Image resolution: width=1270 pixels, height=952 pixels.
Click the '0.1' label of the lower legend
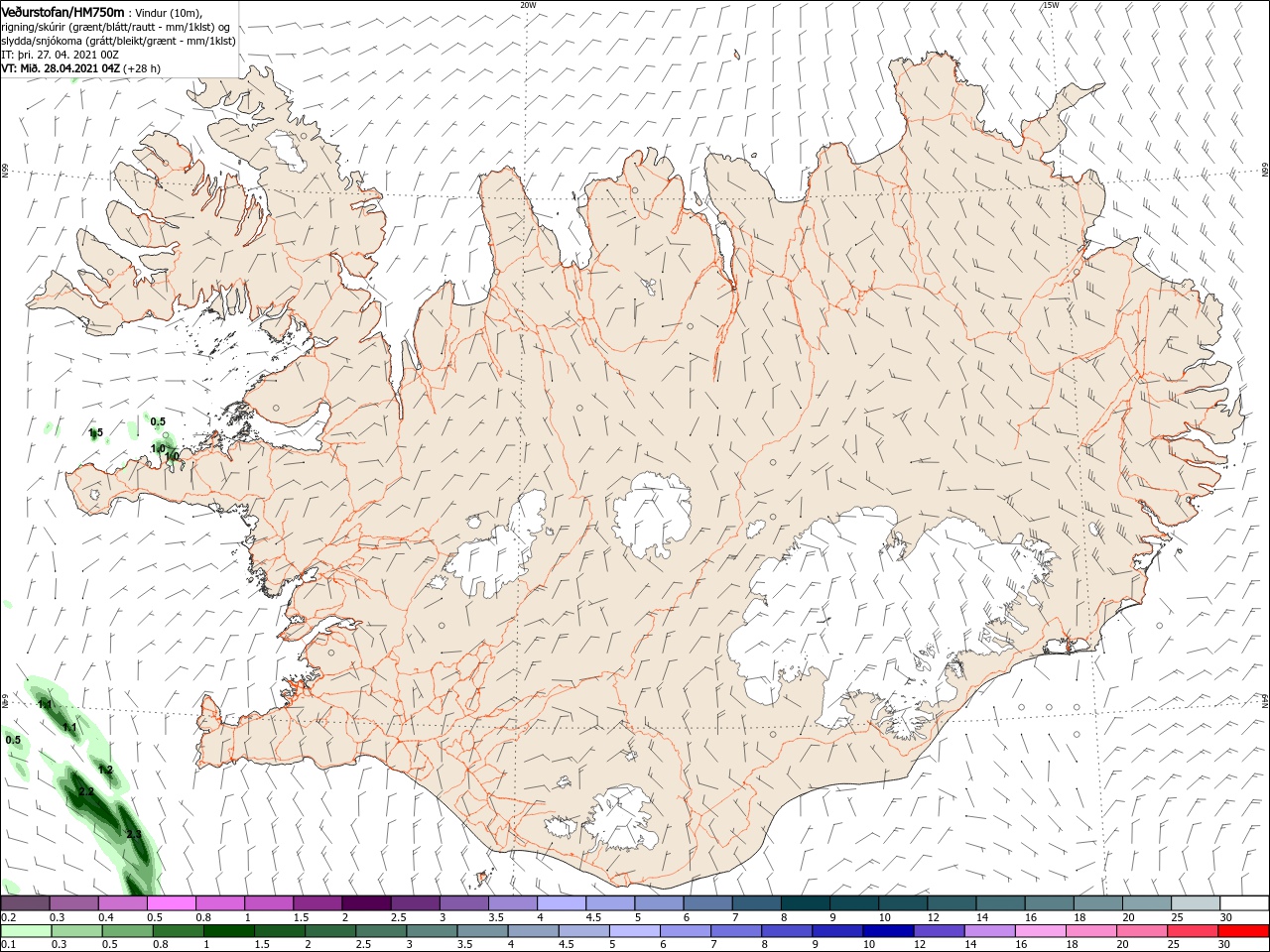click(x=8, y=945)
